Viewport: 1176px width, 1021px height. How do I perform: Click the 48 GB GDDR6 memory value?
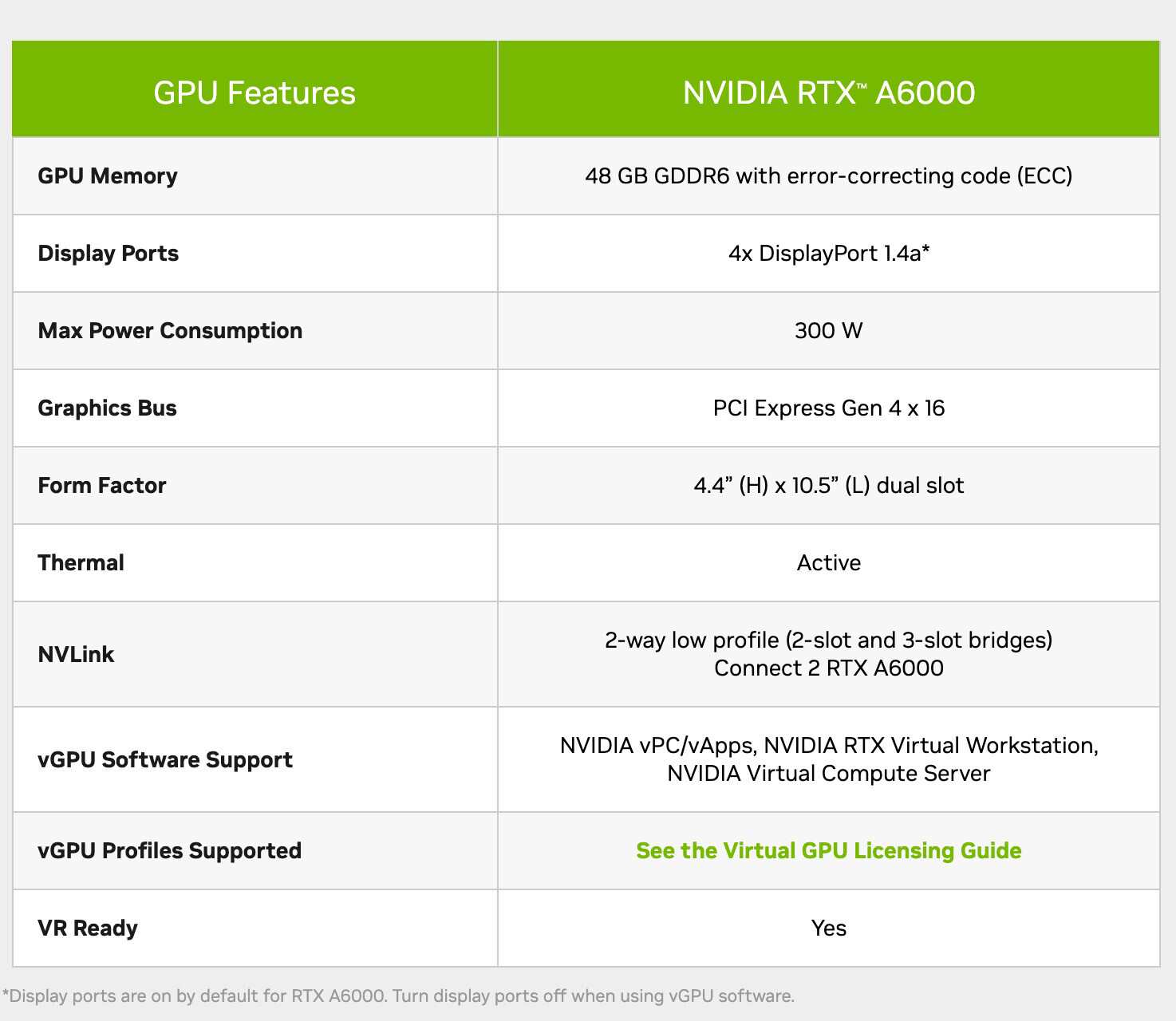coord(828,175)
